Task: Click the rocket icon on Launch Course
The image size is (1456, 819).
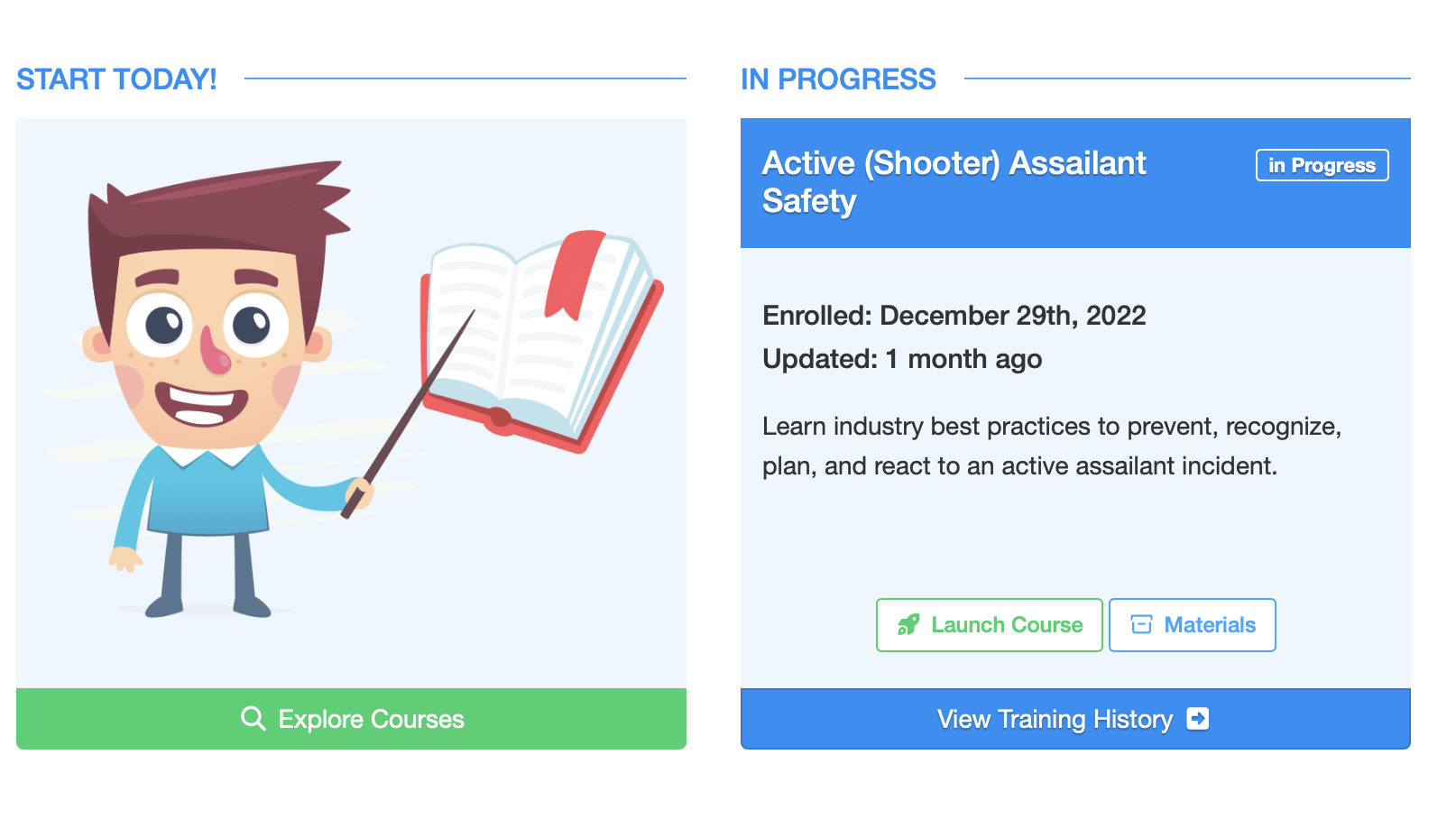Action: pos(908,625)
